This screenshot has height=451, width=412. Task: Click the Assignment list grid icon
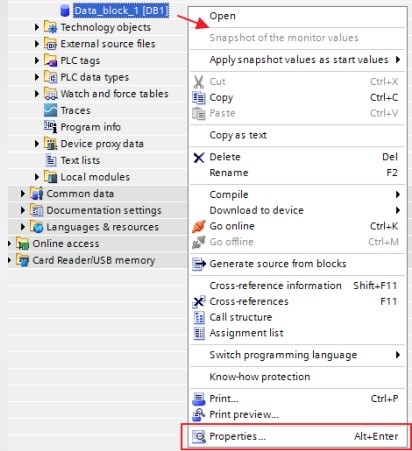(x=199, y=333)
